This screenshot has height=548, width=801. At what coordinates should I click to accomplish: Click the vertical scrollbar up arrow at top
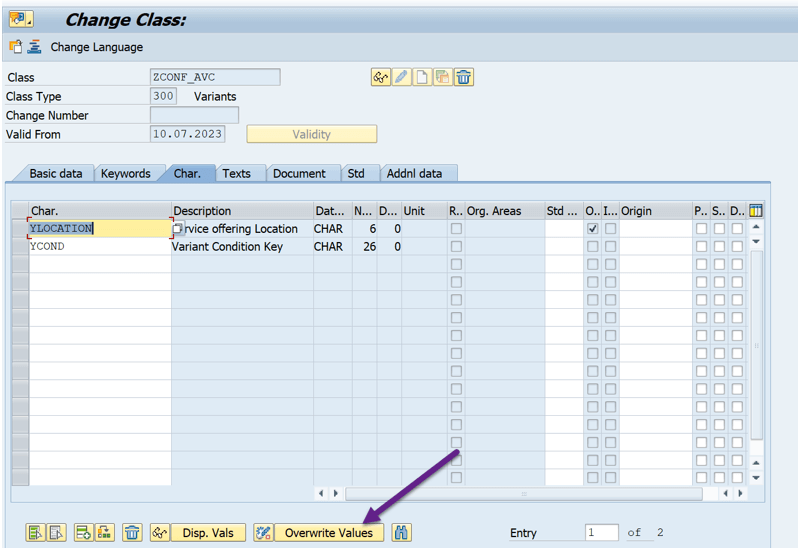pos(756,226)
